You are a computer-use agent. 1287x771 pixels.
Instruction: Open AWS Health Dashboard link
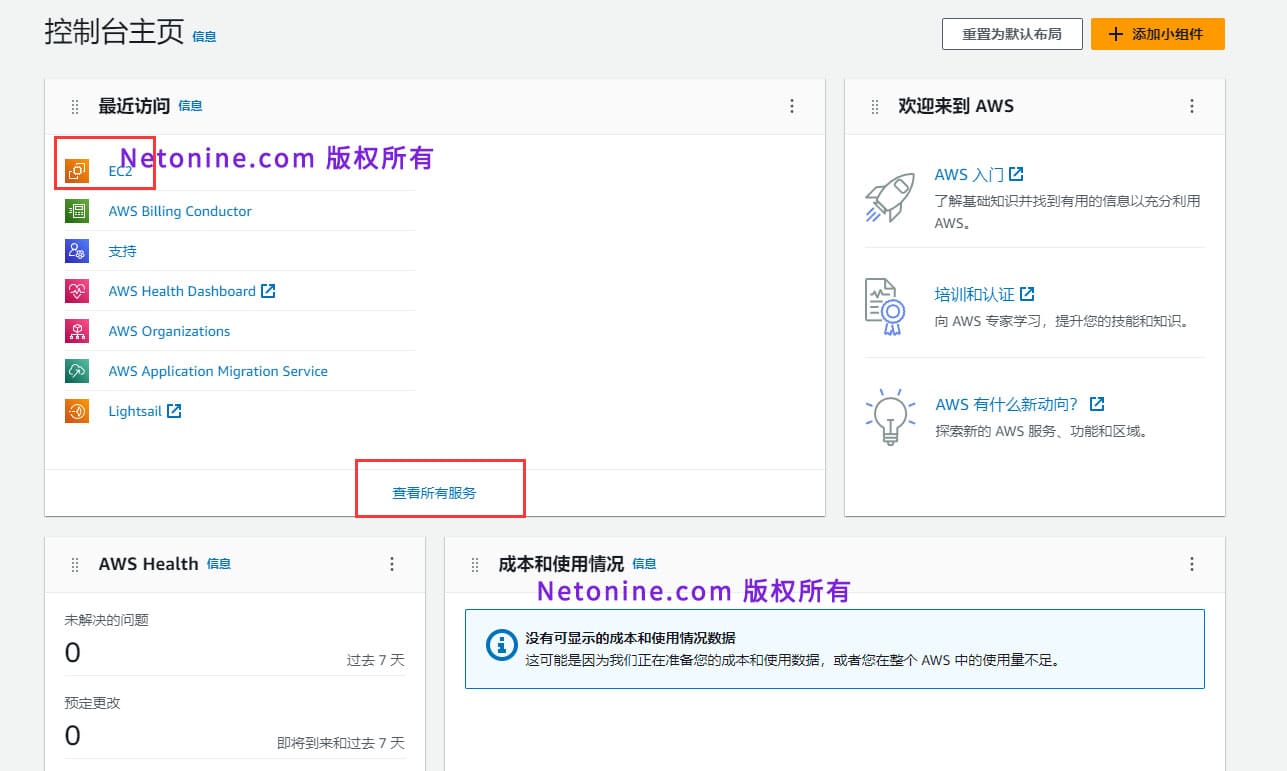click(x=182, y=291)
